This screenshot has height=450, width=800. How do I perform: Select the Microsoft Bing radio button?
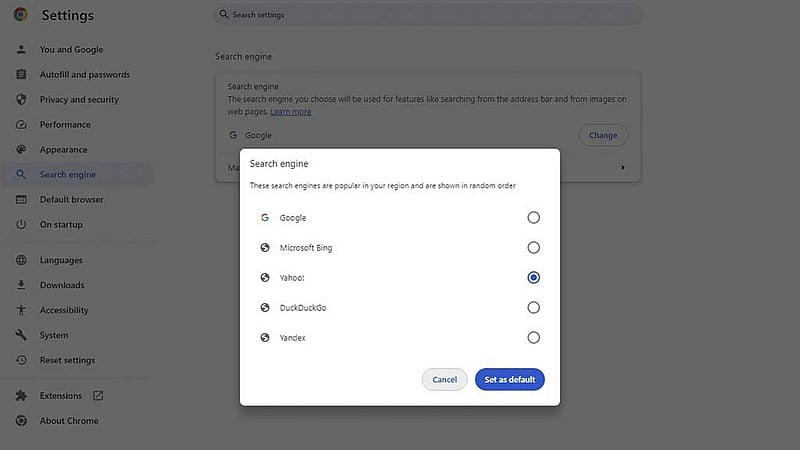click(x=533, y=247)
